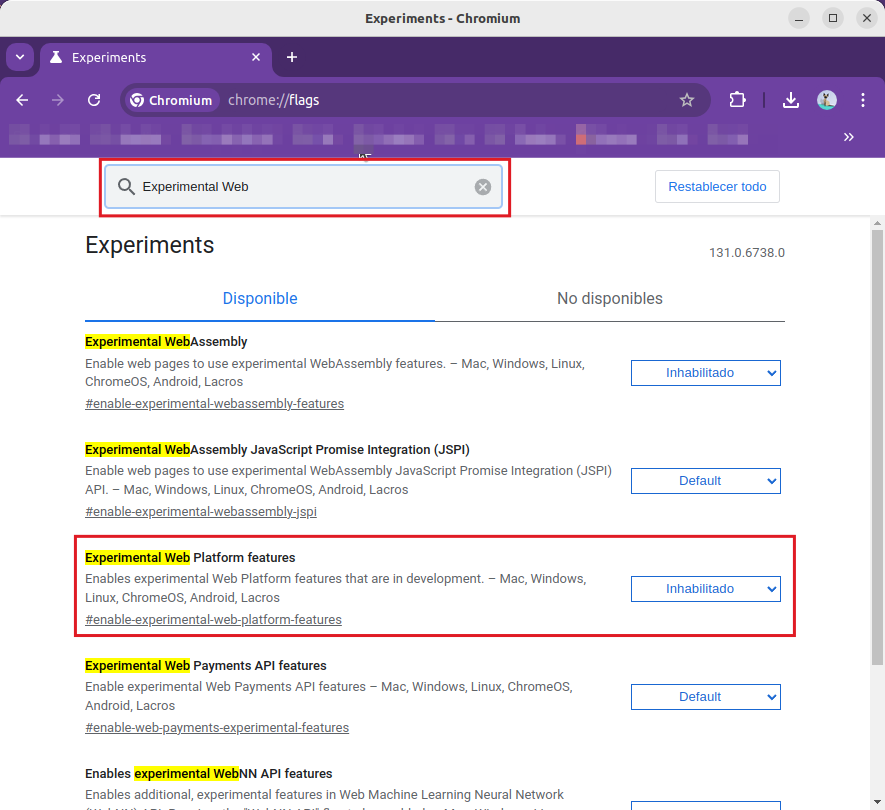Viewport: 885px width, 810px height.
Task: Click the version number 131.0.6738.0
Action: [747, 253]
